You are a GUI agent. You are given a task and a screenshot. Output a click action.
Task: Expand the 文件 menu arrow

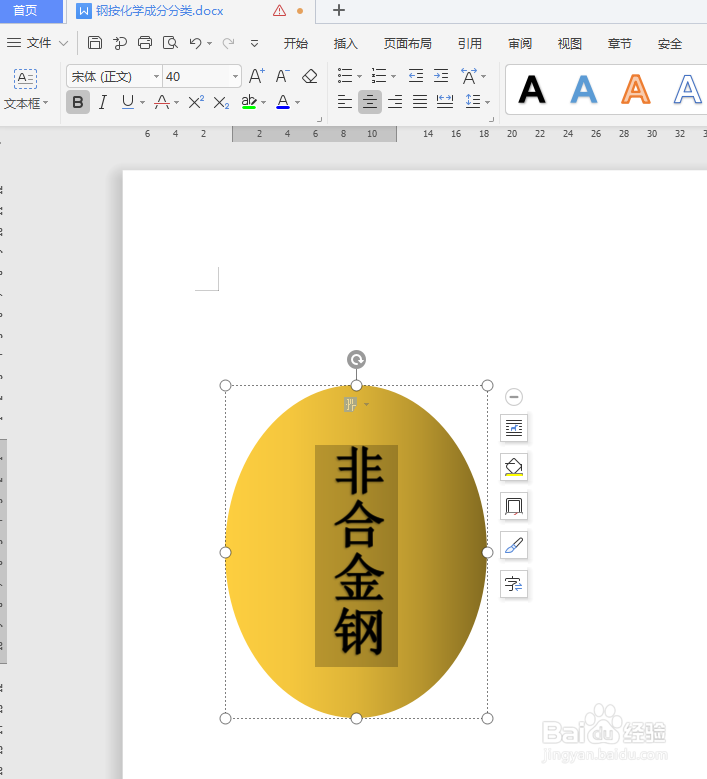[x=63, y=43]
